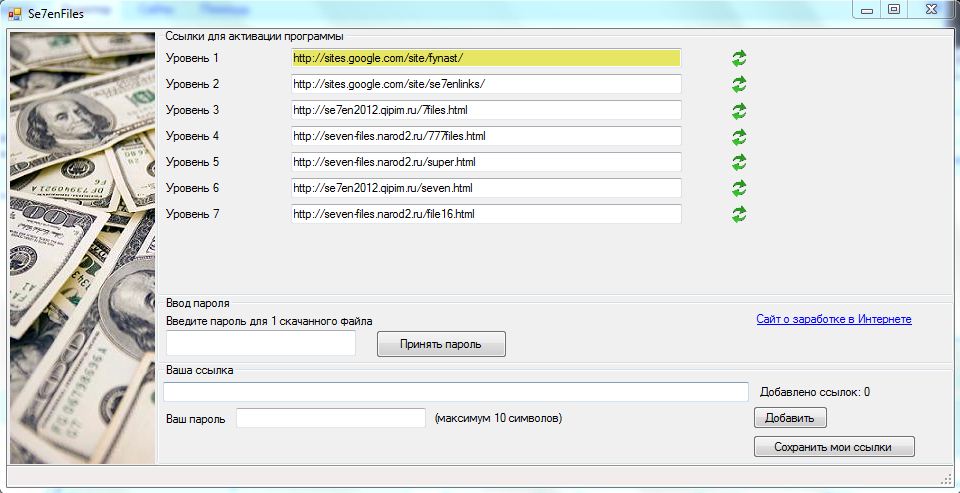Refresh the Уровень 7 link

[739, 214]
